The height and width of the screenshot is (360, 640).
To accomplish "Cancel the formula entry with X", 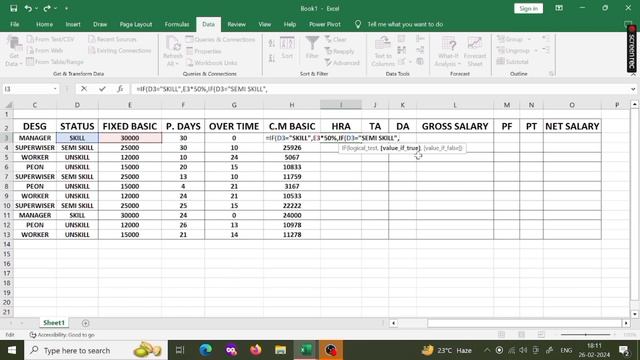I will (84, 89).
